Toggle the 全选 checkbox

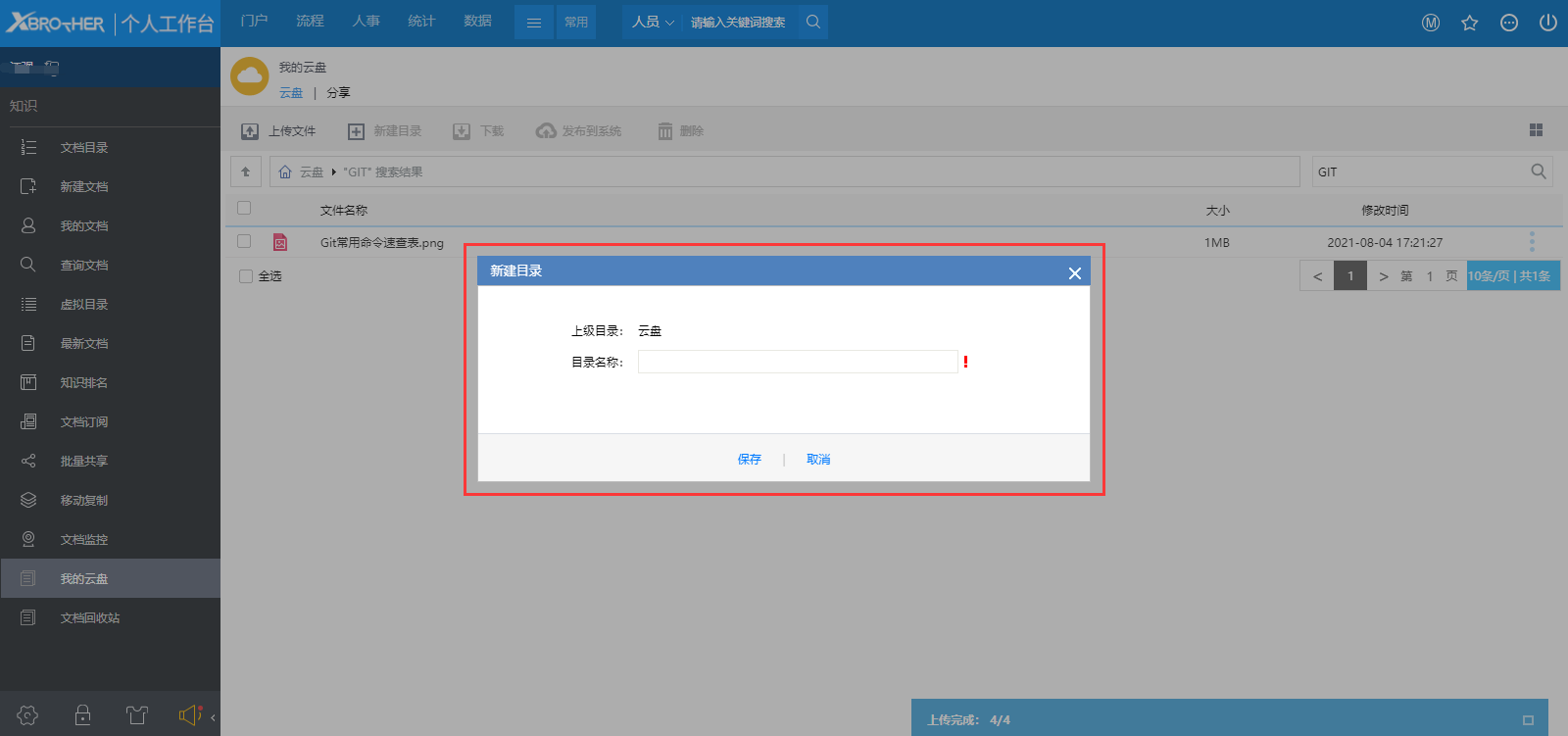pyautogui.click(x=246, y=276)
